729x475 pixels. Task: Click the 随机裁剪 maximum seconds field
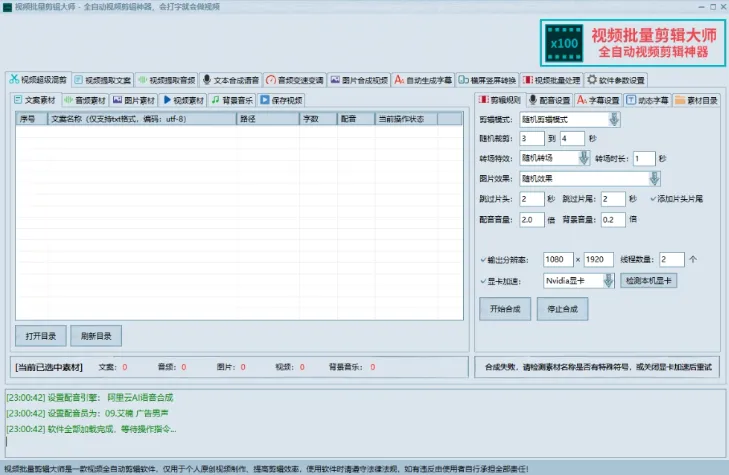[x=572, y=139]
